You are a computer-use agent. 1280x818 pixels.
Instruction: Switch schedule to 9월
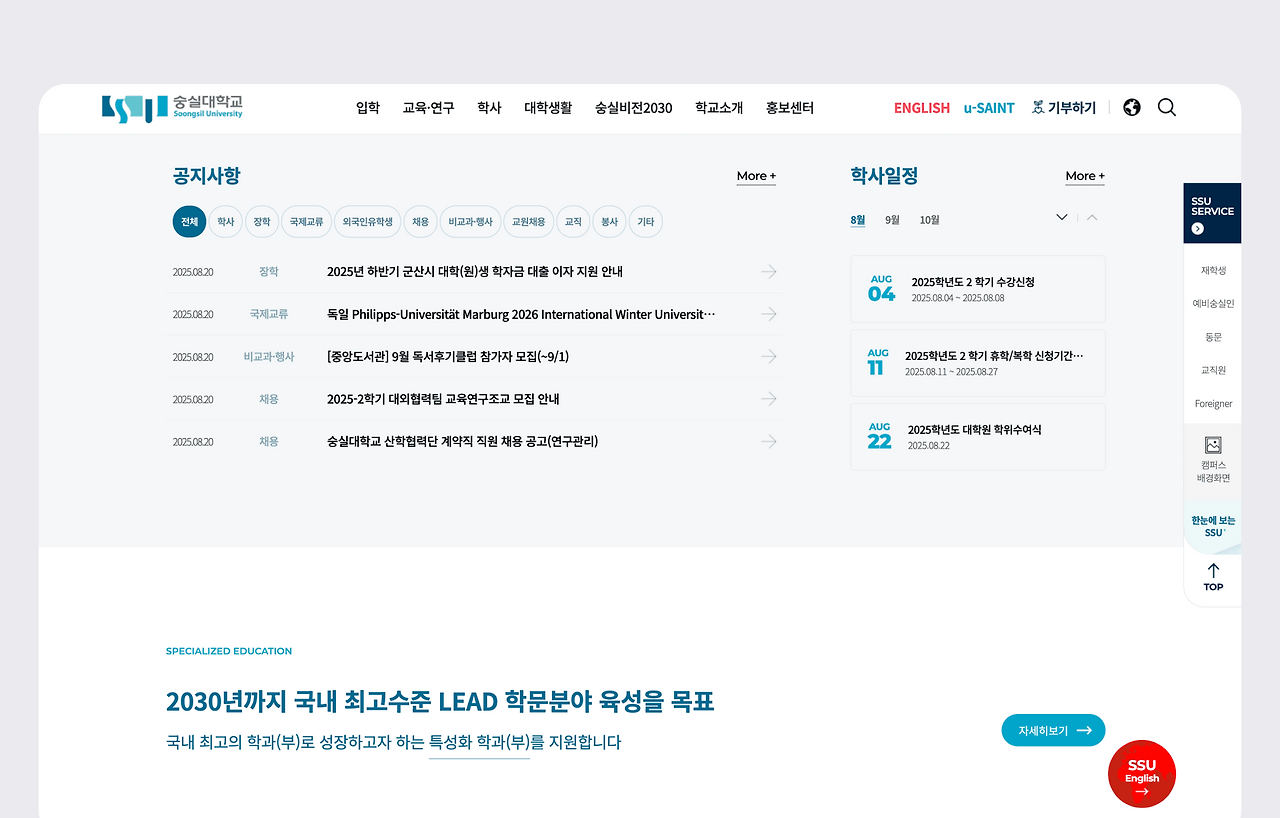892,219
